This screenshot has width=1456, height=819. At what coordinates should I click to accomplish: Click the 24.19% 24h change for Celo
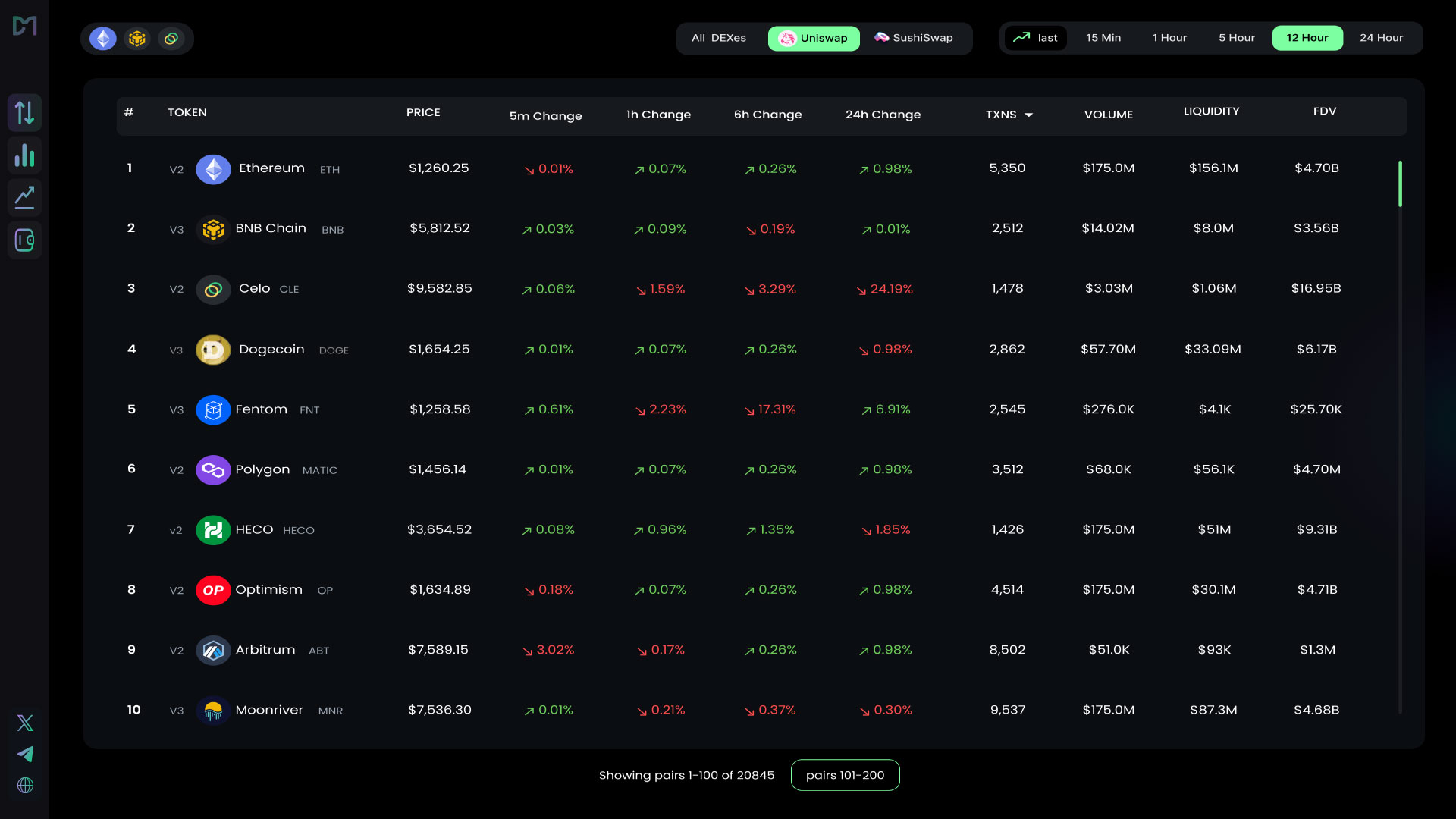pos(884,289)
